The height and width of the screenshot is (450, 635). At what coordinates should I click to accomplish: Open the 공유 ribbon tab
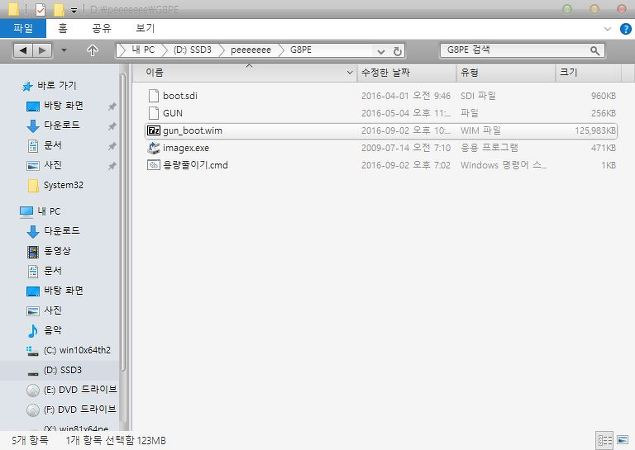pos(101,28)
